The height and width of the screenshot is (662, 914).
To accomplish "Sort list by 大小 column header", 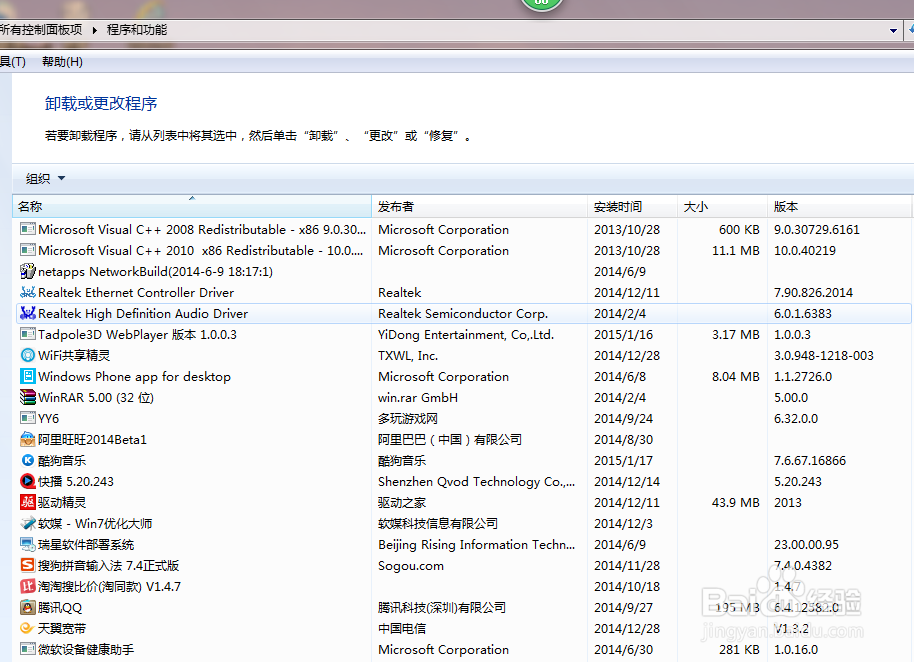I will pyautogui.click(x=723, y=206).
